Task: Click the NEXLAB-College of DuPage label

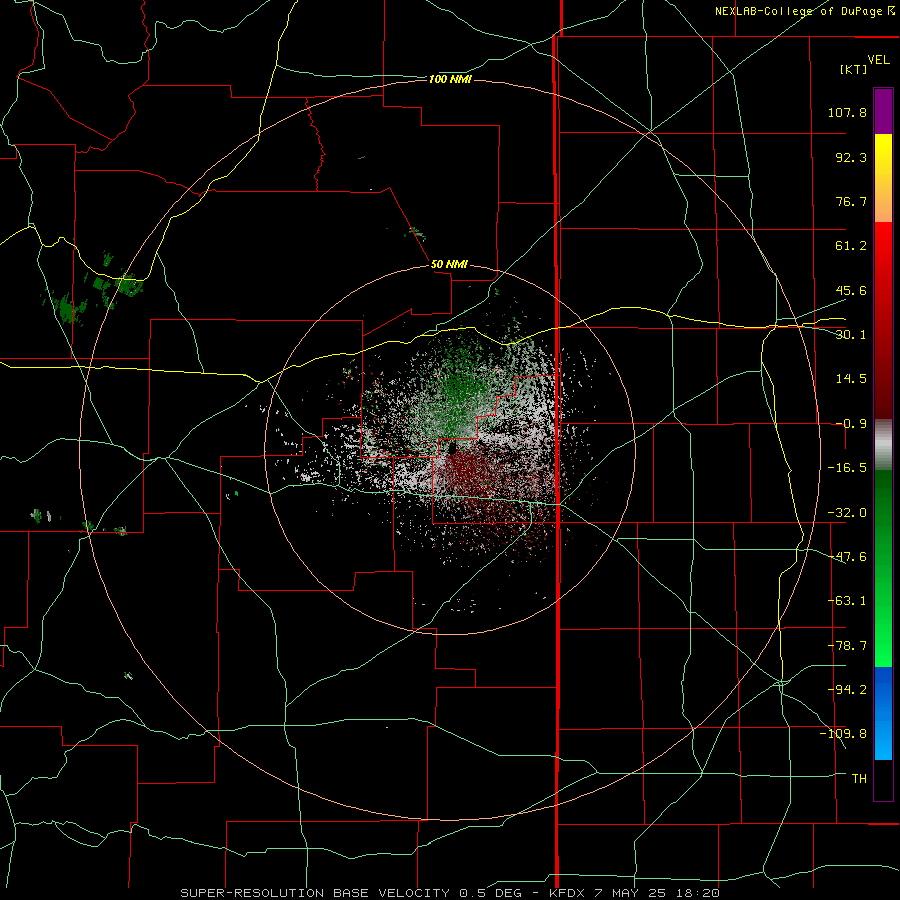Action: 804,11
